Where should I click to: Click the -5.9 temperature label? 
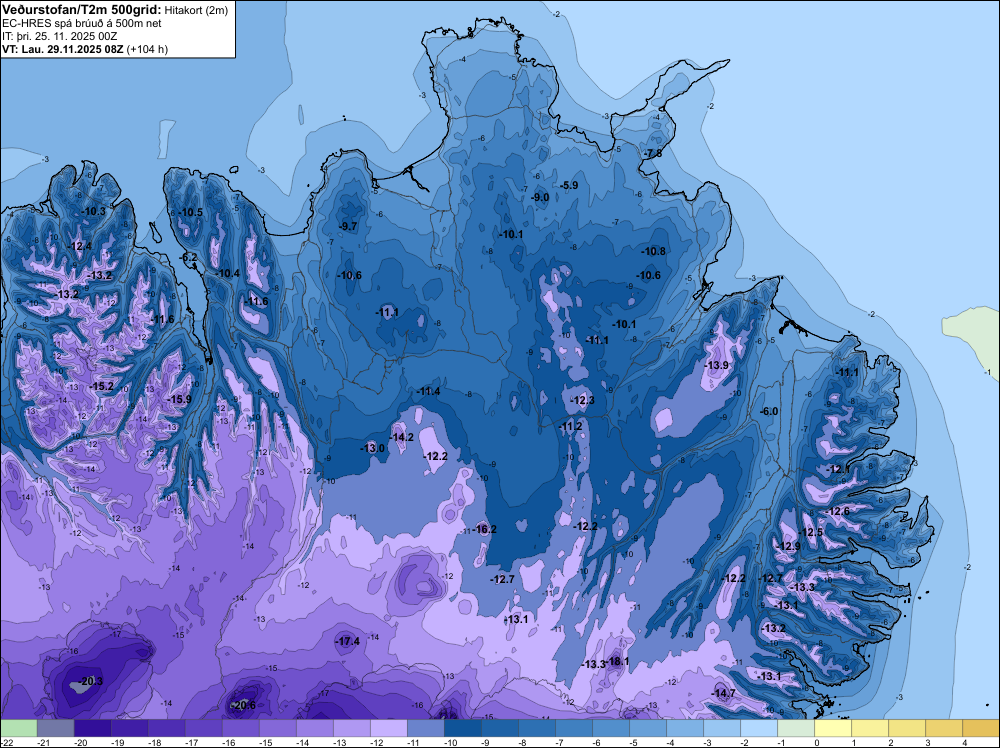tap(568, 185)
